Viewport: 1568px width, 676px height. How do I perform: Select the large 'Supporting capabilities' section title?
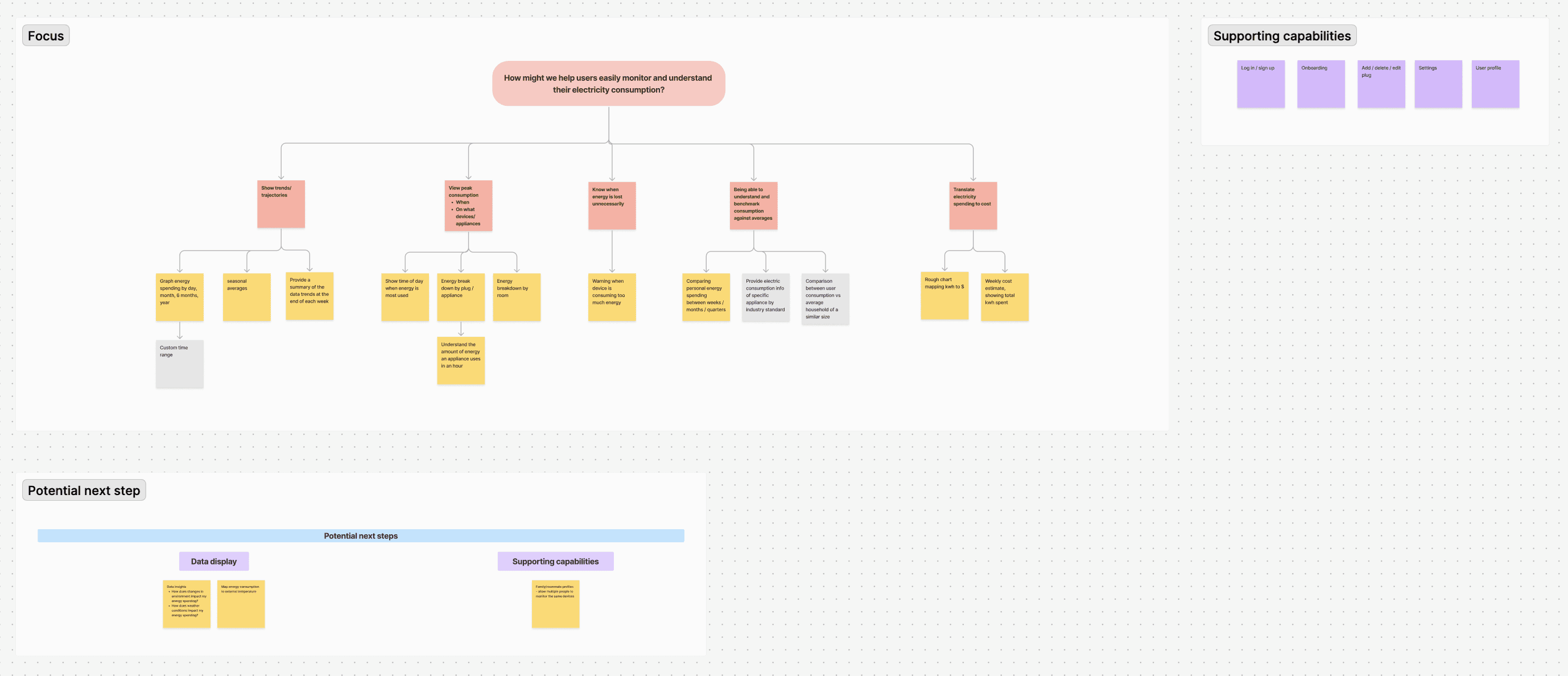click(x=1281, y=35)
